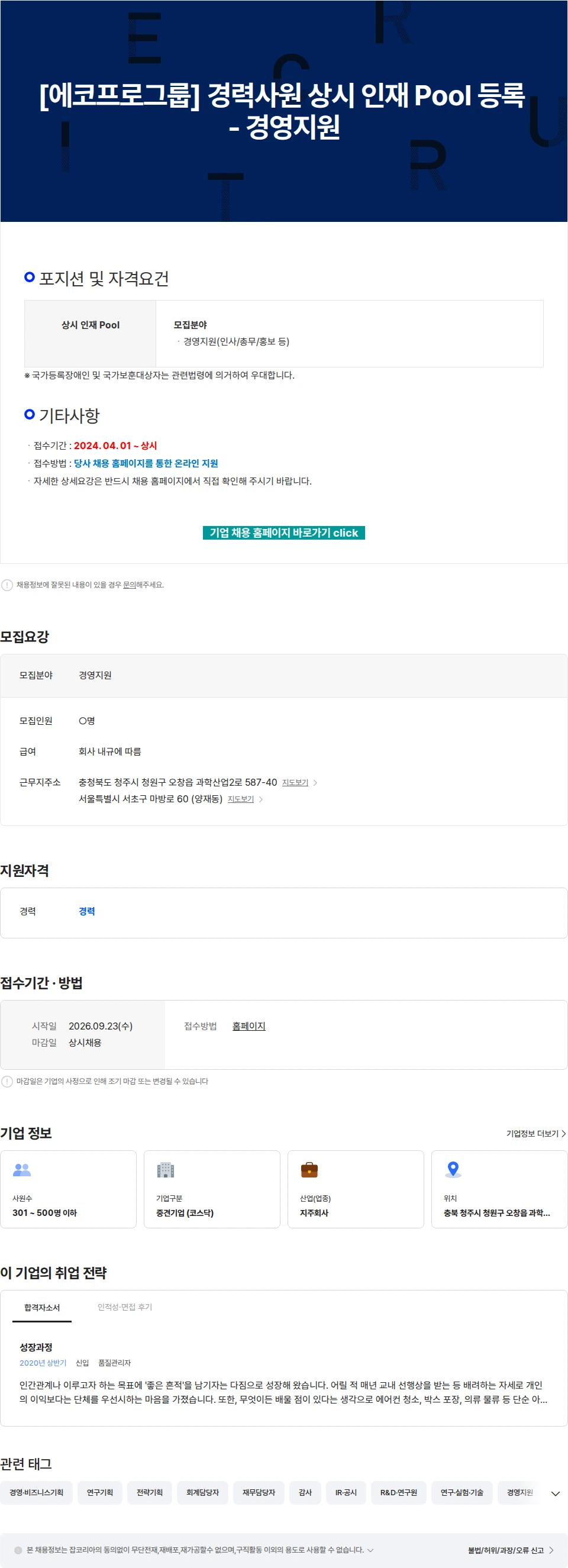Select the 합격자소서 tab
This screenshot has width=568, height=1568.
point(42,1308)
